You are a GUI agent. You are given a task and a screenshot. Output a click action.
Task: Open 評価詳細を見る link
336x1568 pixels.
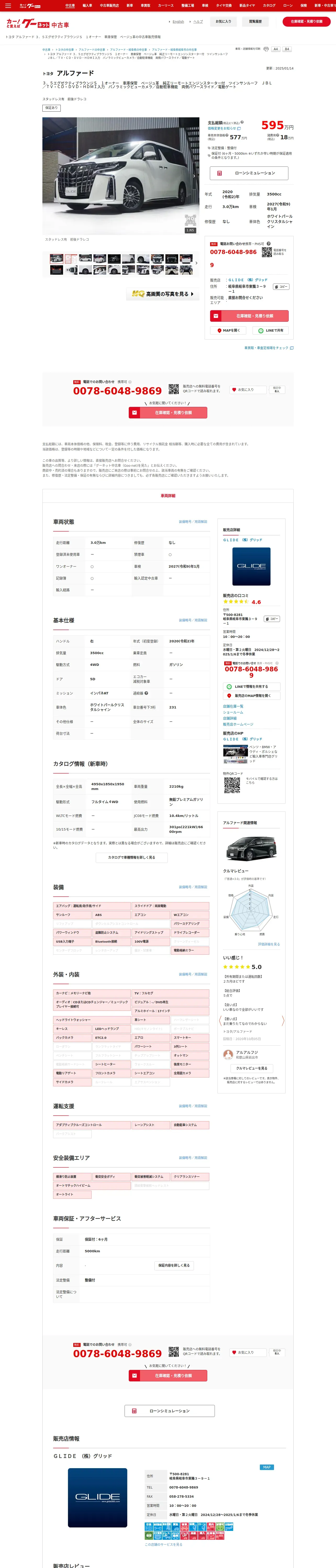(269, 944)
